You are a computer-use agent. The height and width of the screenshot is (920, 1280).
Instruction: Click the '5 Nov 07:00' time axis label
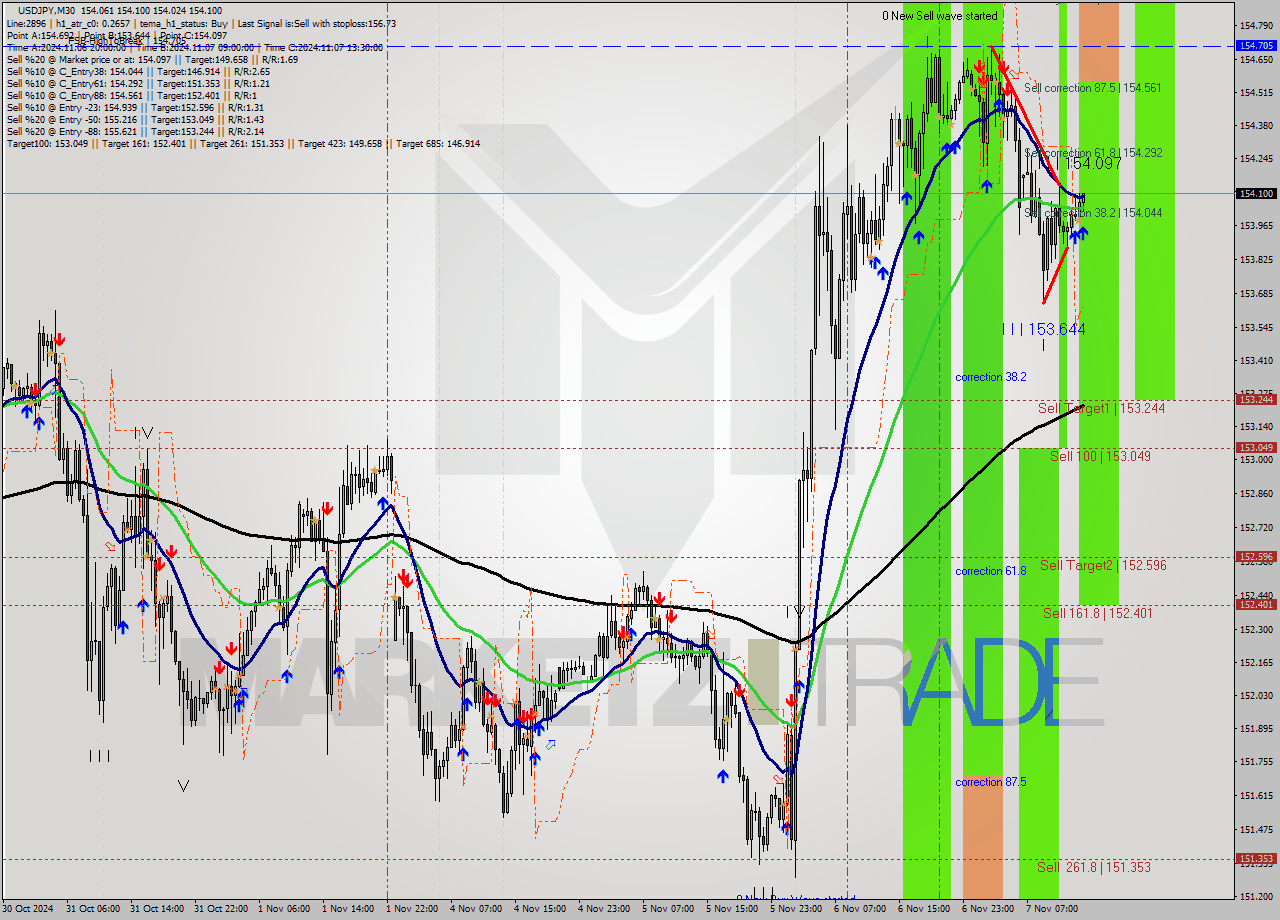(668, 909)
